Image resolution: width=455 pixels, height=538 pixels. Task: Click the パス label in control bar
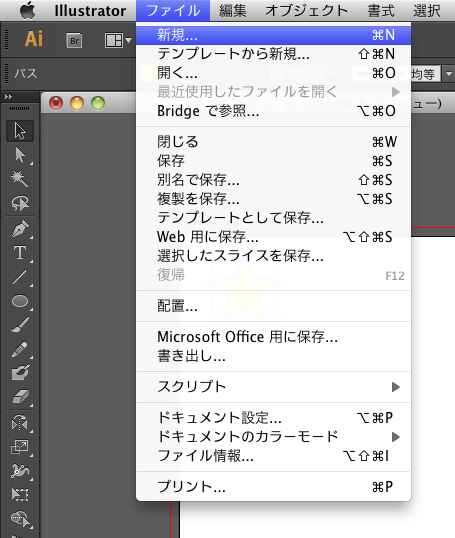click(26, 73)
